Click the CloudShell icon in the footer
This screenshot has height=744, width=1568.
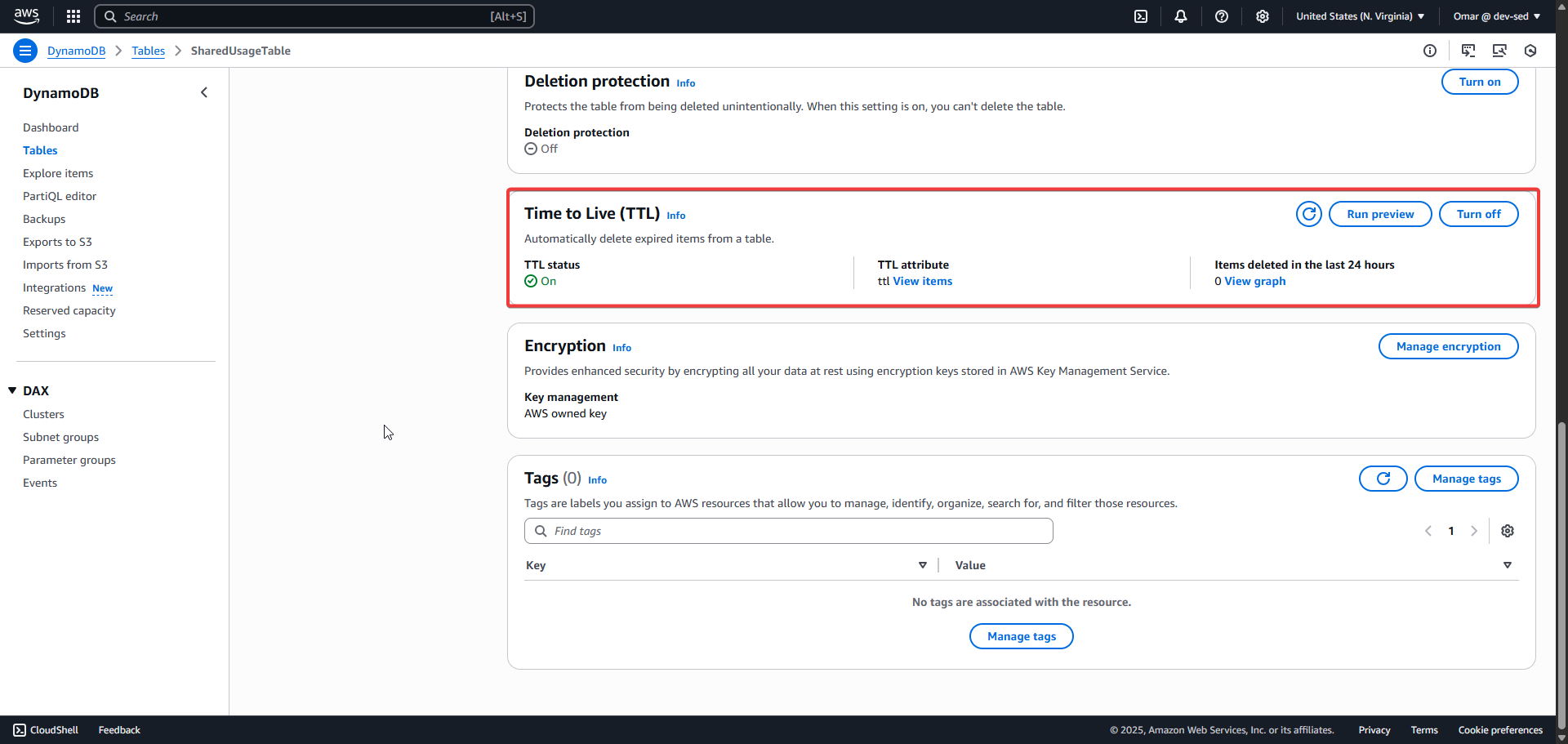[20, 730]
